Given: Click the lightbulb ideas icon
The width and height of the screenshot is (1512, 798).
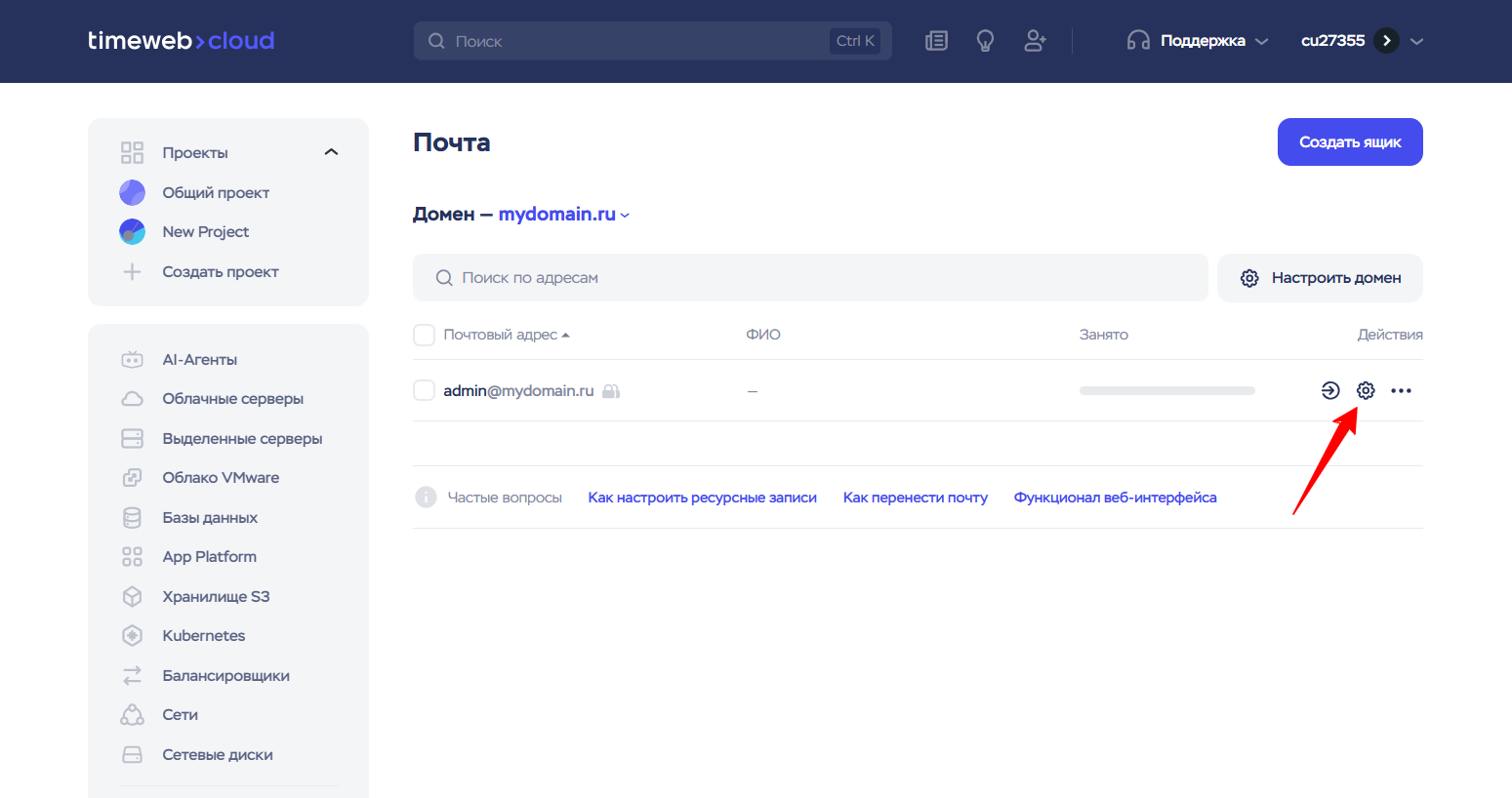Looking at the screenshot, I should tap(985, 41).
